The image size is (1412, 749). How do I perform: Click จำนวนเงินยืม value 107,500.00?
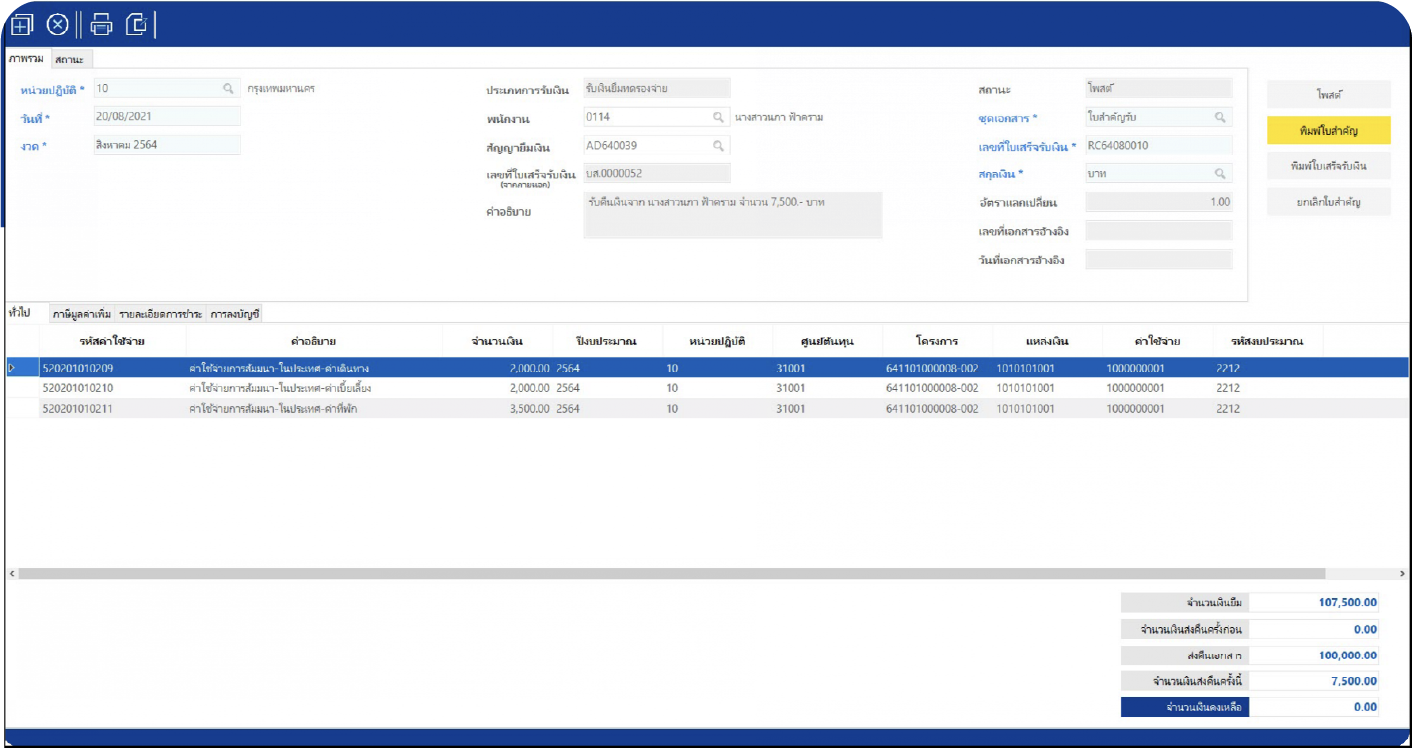(1314, 602)
